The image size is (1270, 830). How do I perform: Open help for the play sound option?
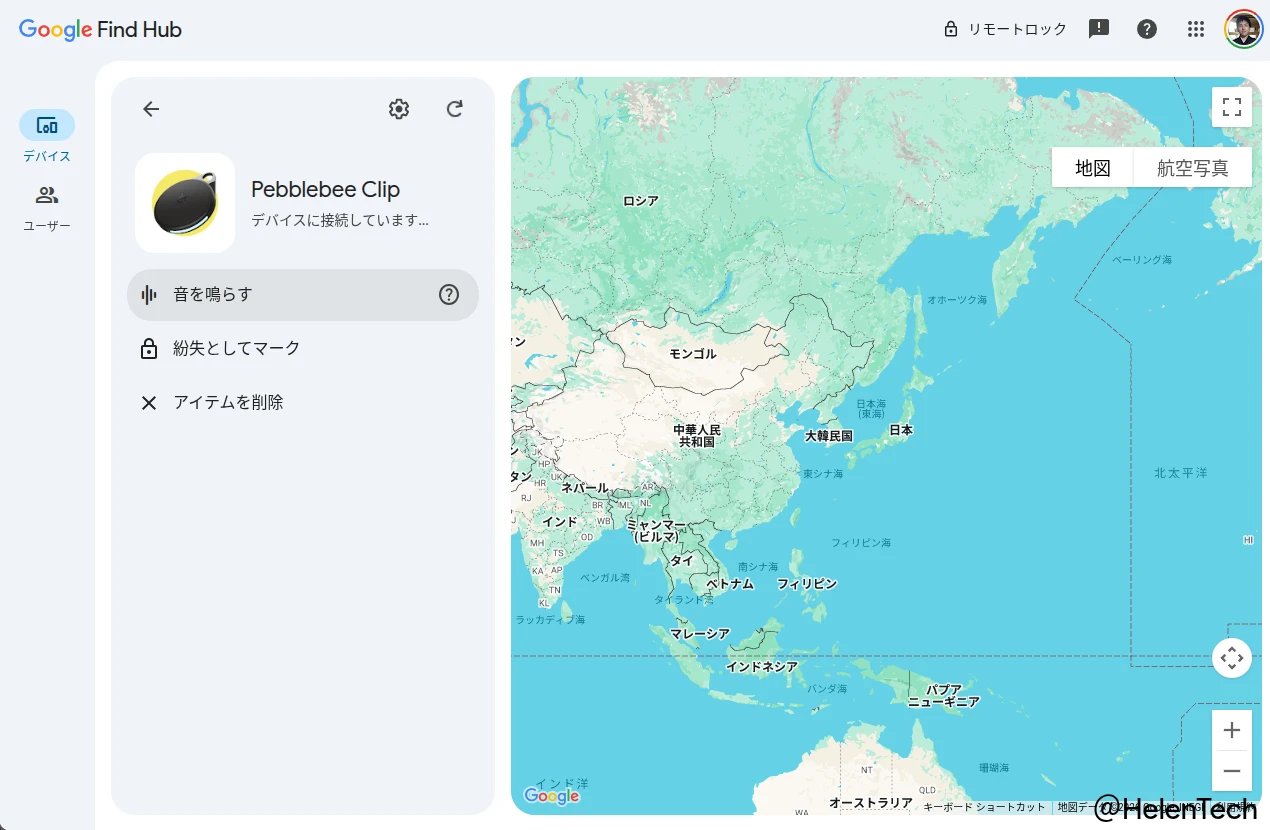(x=449, y=295)
